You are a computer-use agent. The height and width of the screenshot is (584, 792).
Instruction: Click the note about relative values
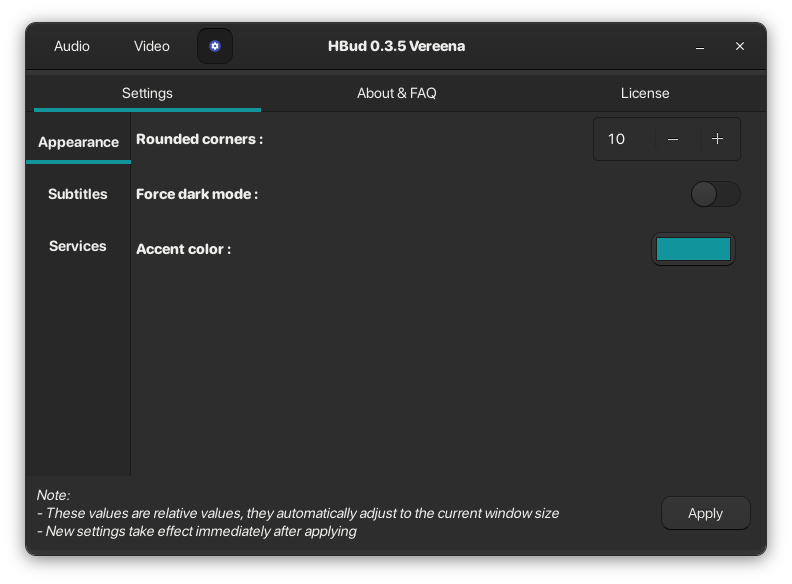point(298,513)
